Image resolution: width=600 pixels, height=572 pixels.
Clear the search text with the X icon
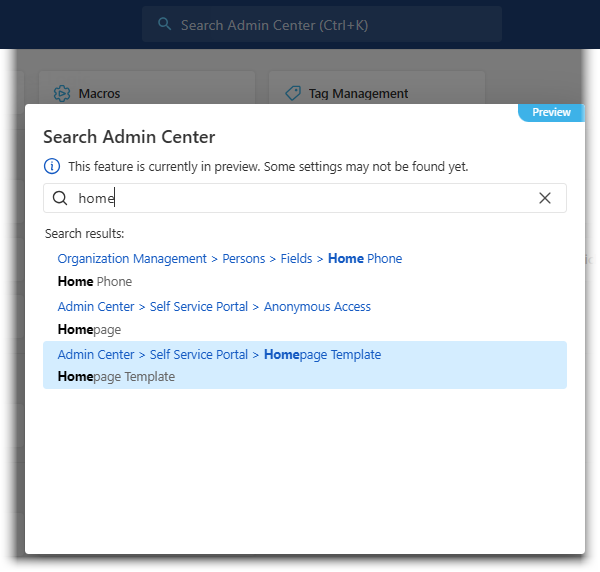545,198
